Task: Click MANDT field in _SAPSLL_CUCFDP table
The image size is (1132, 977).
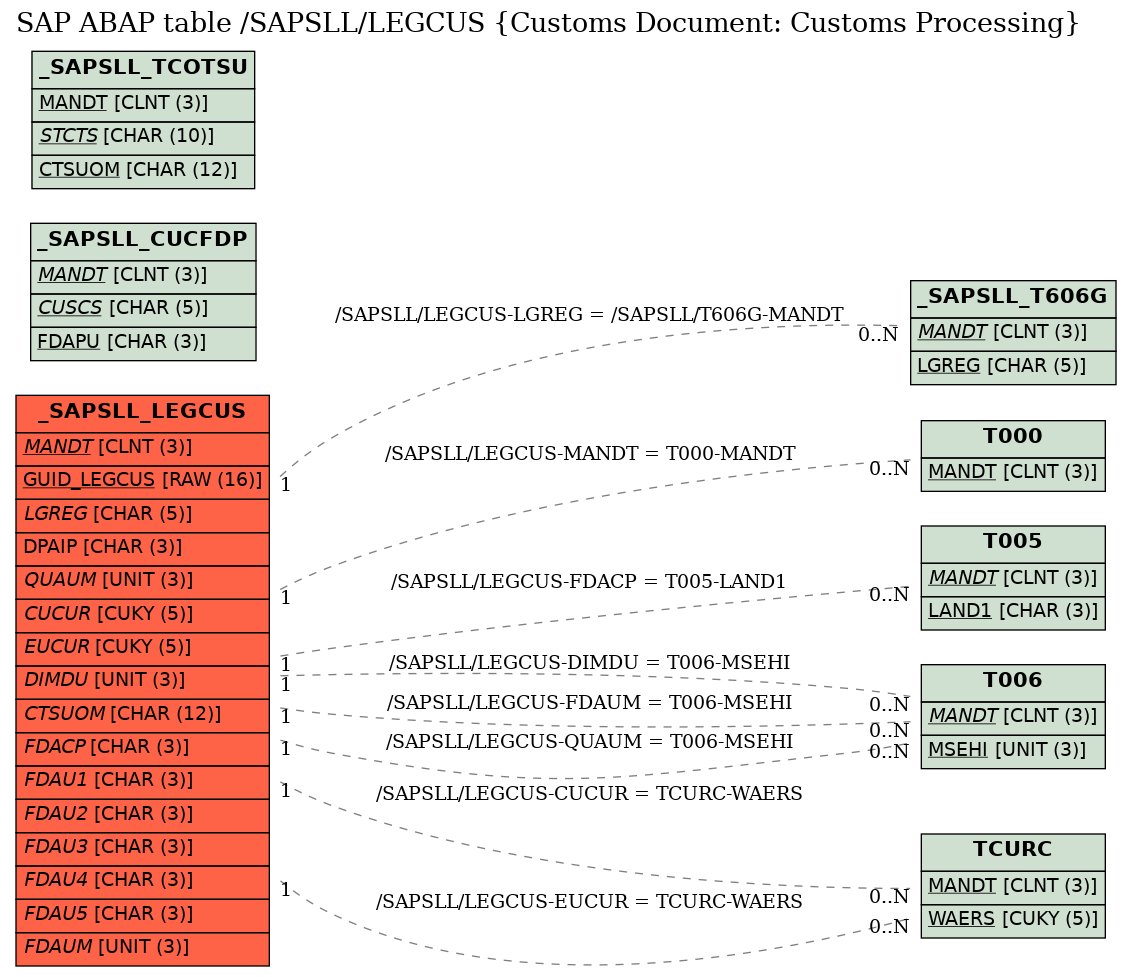Action: coord(143,277)
